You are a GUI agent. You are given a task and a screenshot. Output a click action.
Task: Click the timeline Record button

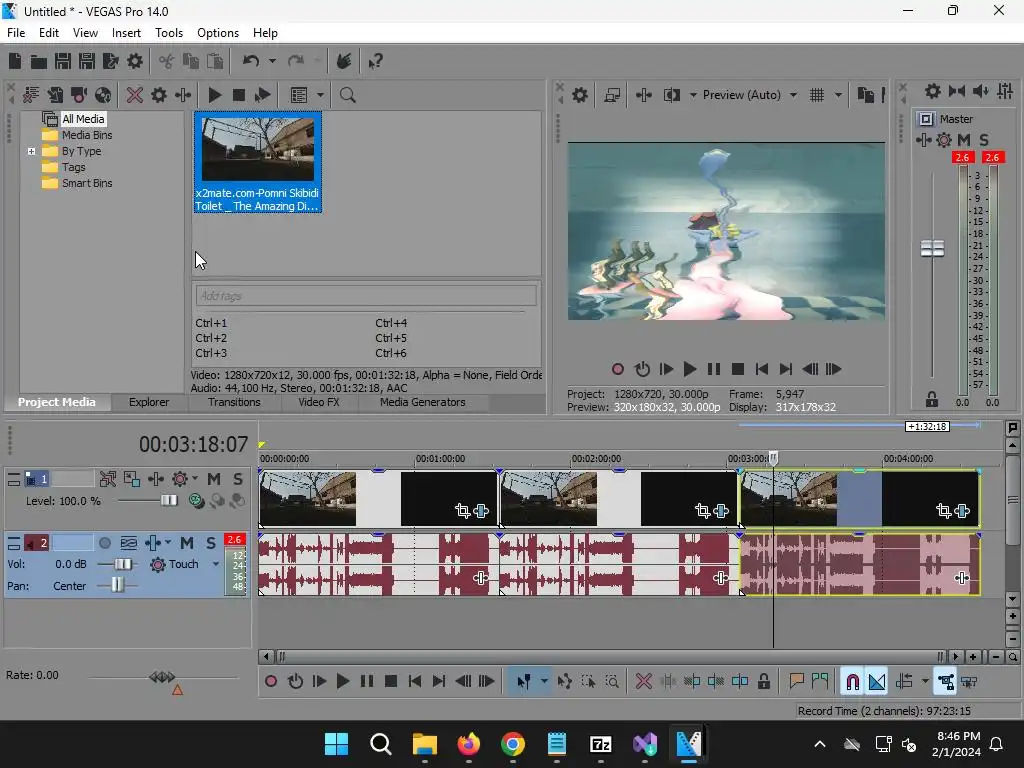coord(270,682)
